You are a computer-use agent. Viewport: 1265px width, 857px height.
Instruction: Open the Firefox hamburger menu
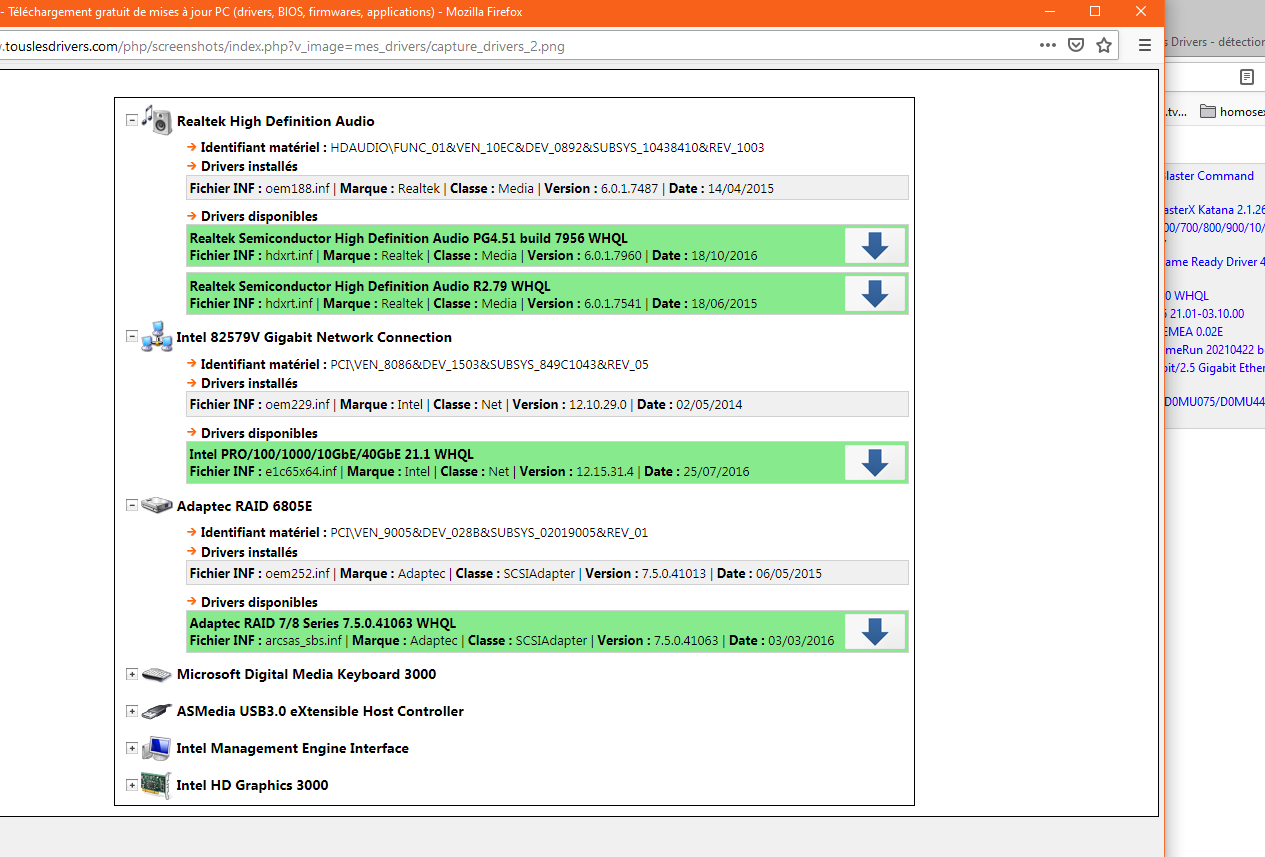[x=1145, y=45]
